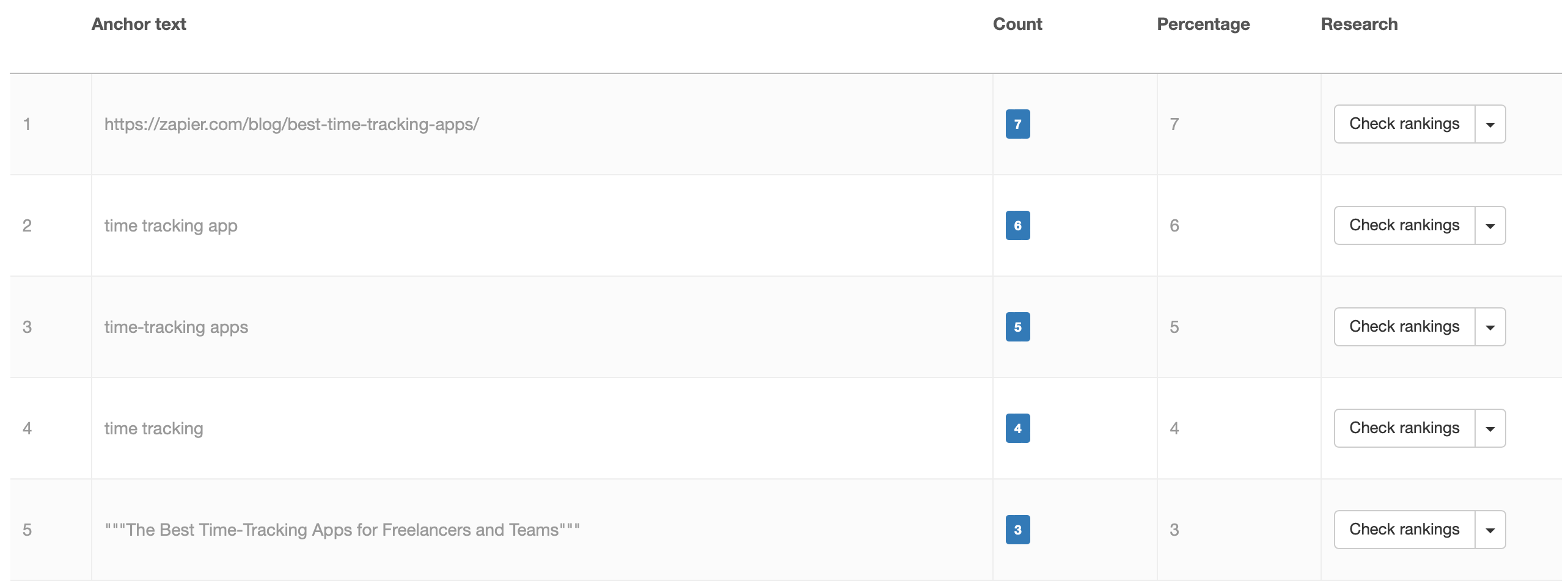Screen dimensions: 1568x584
Task: Click Check rankings for 'The Best Time-Tracking Apps' row
Action: point(1404,530)
